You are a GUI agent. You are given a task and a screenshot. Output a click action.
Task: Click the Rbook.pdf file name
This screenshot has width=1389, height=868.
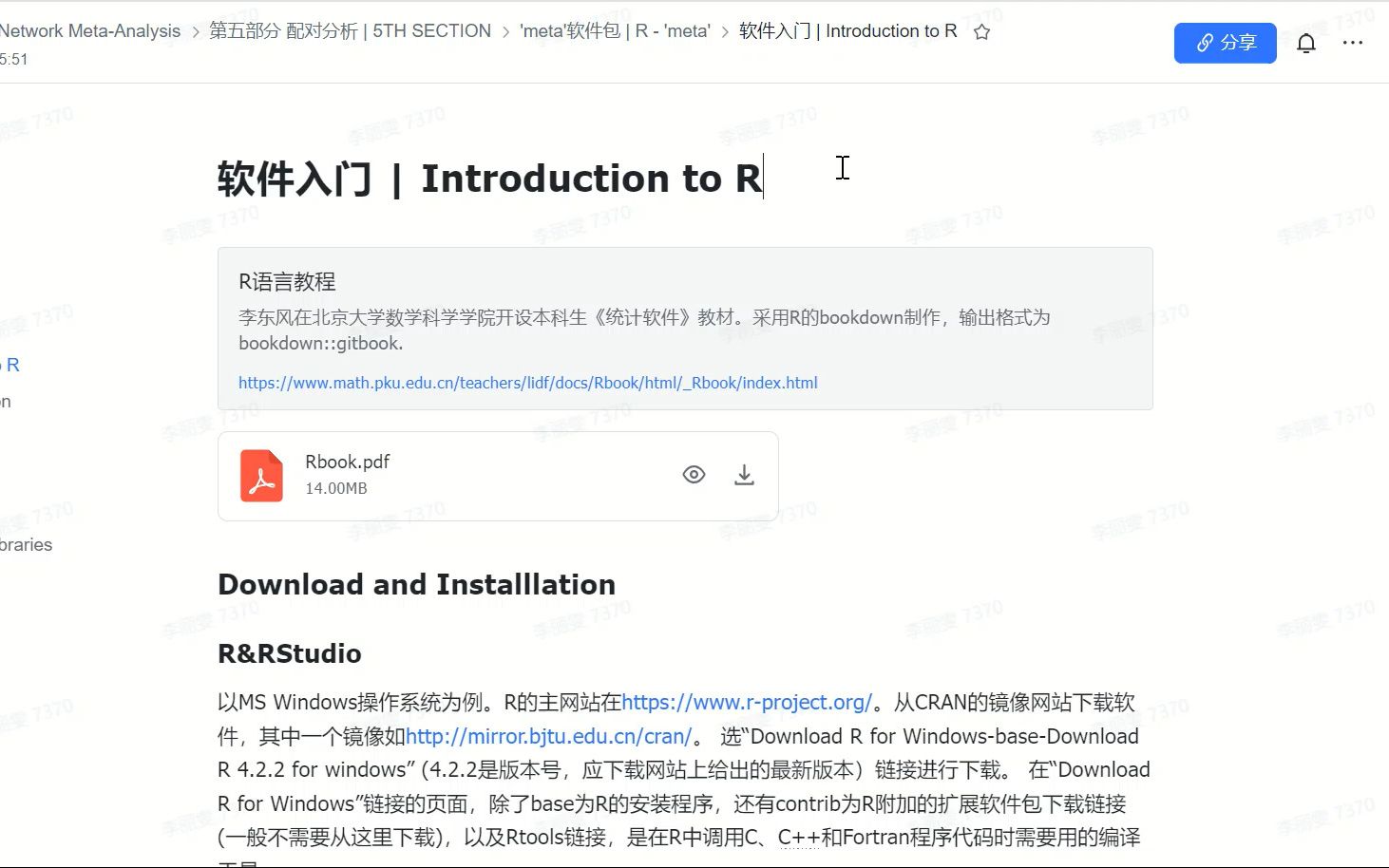(x=347, y=462)
